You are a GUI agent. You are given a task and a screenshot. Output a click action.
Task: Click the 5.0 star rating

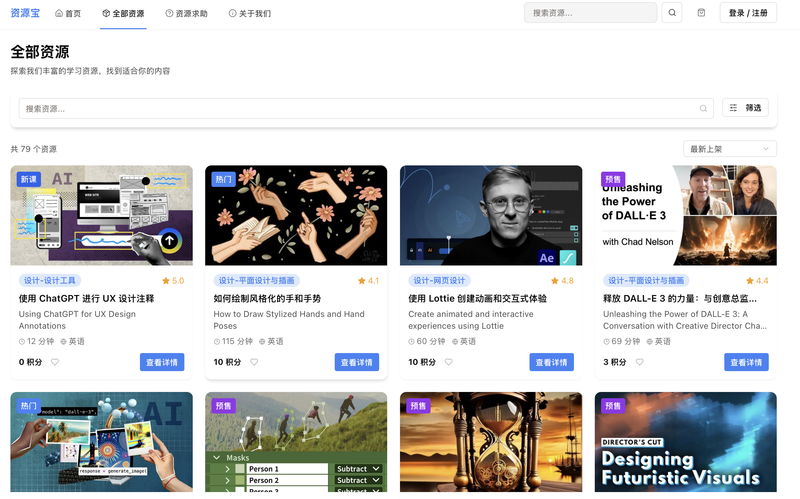[x=173, y=281]
